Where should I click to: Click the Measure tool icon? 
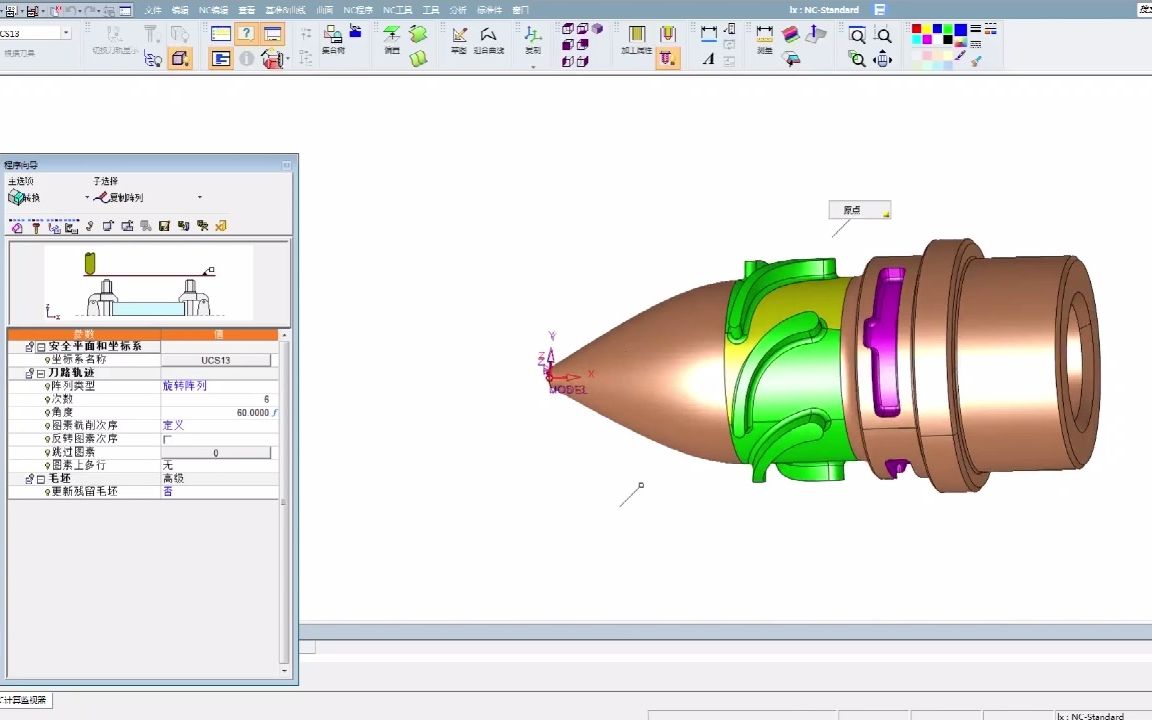pos(765,38)
